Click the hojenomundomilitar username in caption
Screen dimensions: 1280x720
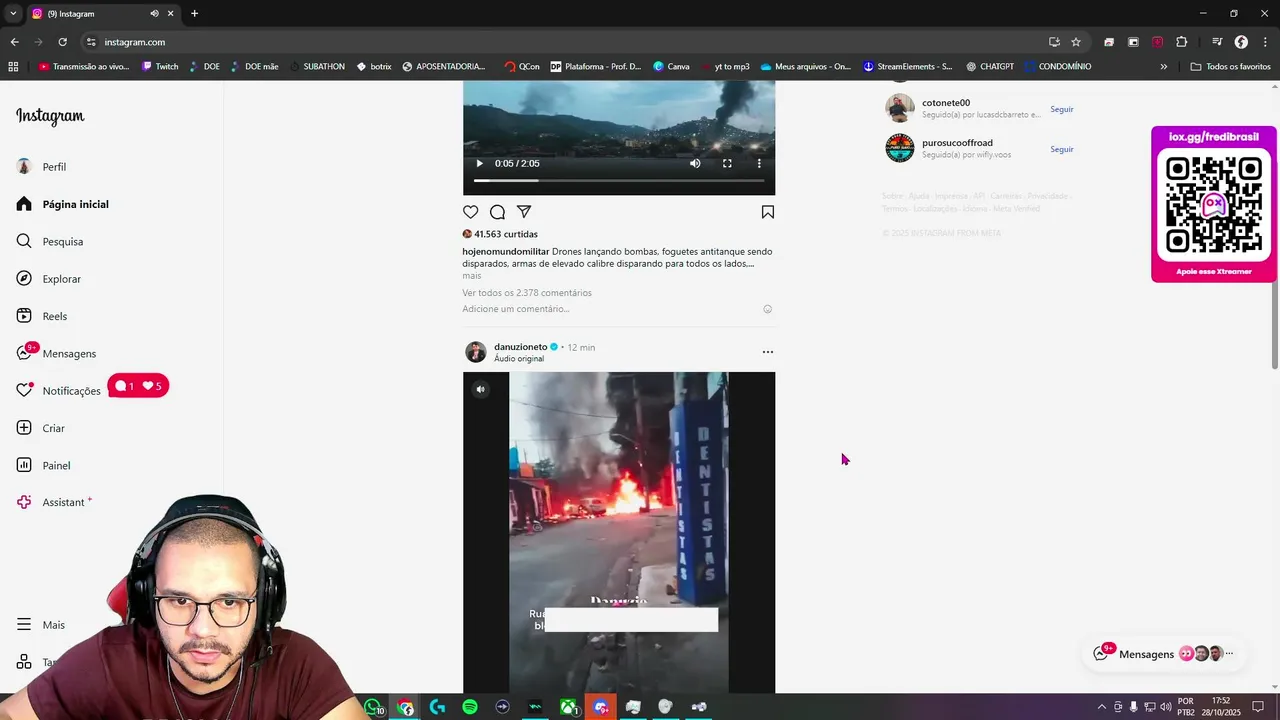505,252
